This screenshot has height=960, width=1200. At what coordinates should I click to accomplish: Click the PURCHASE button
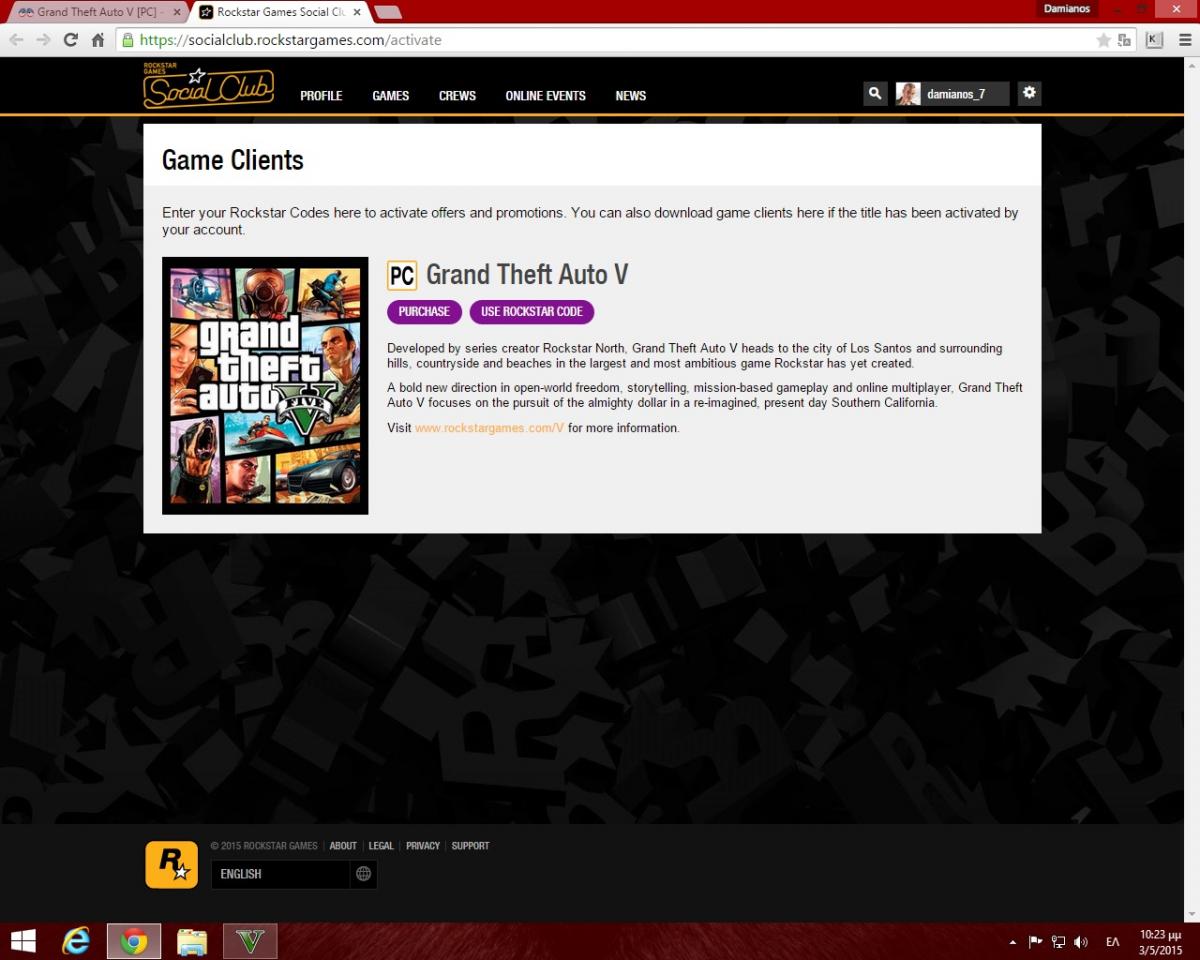click(424, 312)
